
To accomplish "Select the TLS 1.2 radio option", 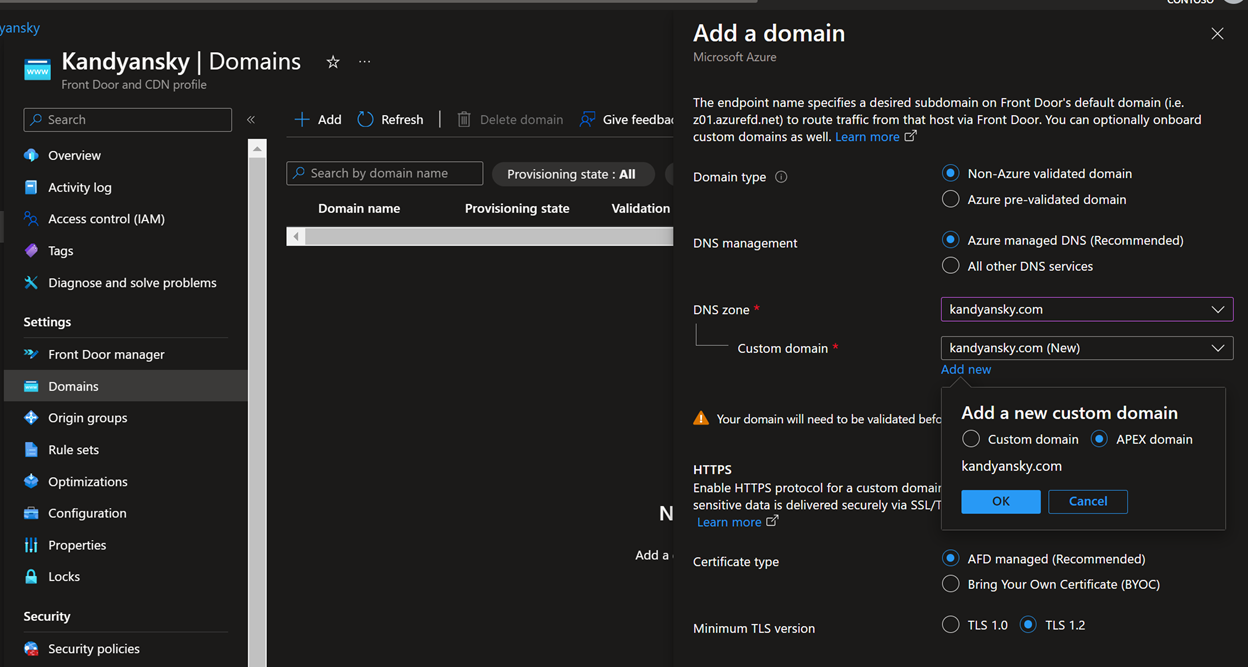I will 1028,625.
